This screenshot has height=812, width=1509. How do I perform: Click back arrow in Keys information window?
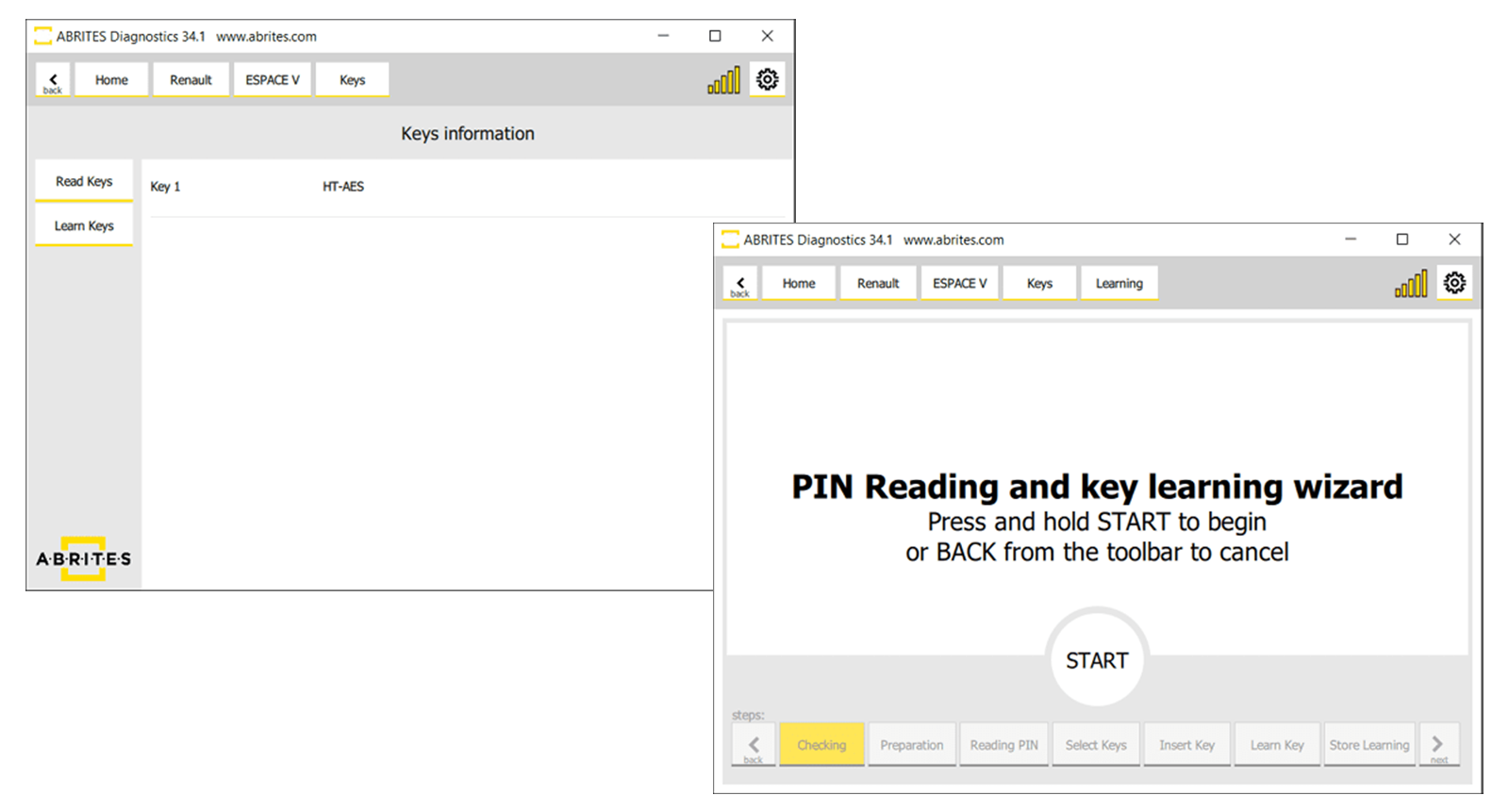pyautogui.click(x=53, y=80)
